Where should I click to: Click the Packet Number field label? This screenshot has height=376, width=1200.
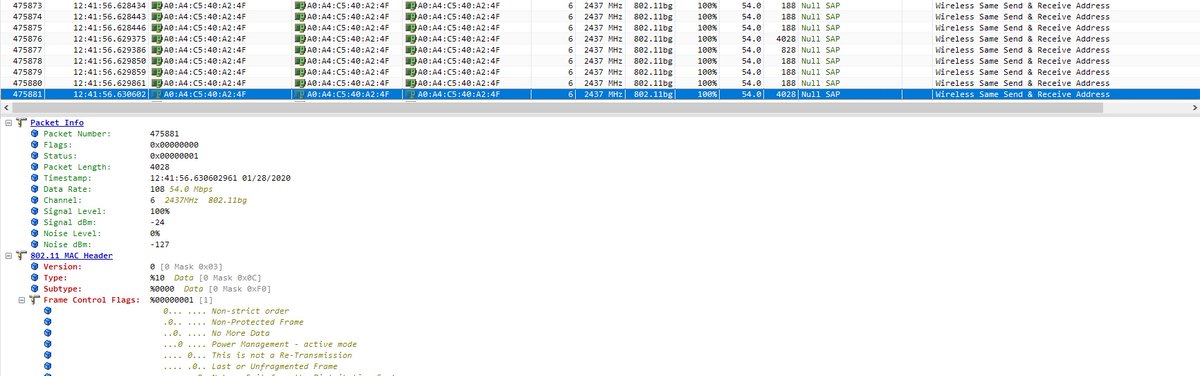click(78, 133)
